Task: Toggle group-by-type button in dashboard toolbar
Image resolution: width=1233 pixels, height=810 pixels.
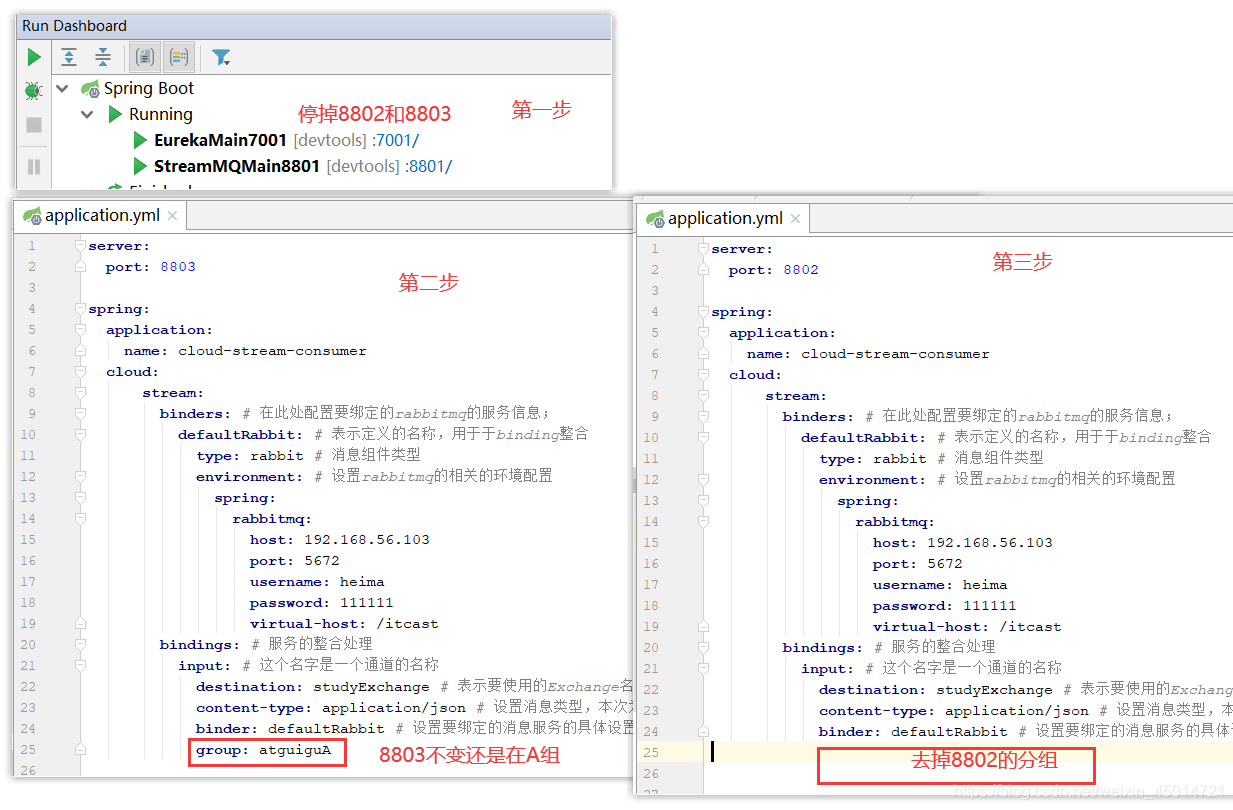Action: (x=145, y=57)
